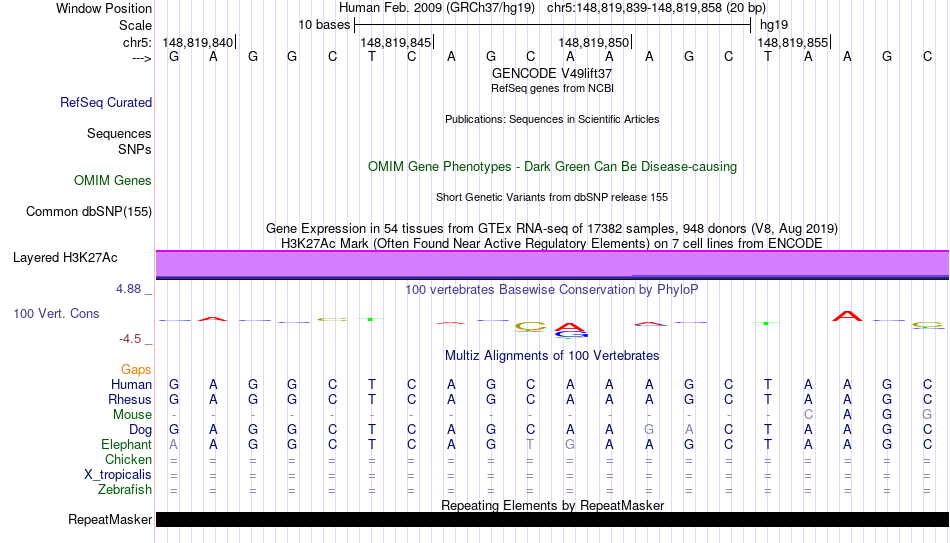The image size is (950, 543).
Task: Click the Sequences track label
Action: click(x=119, y=133)
